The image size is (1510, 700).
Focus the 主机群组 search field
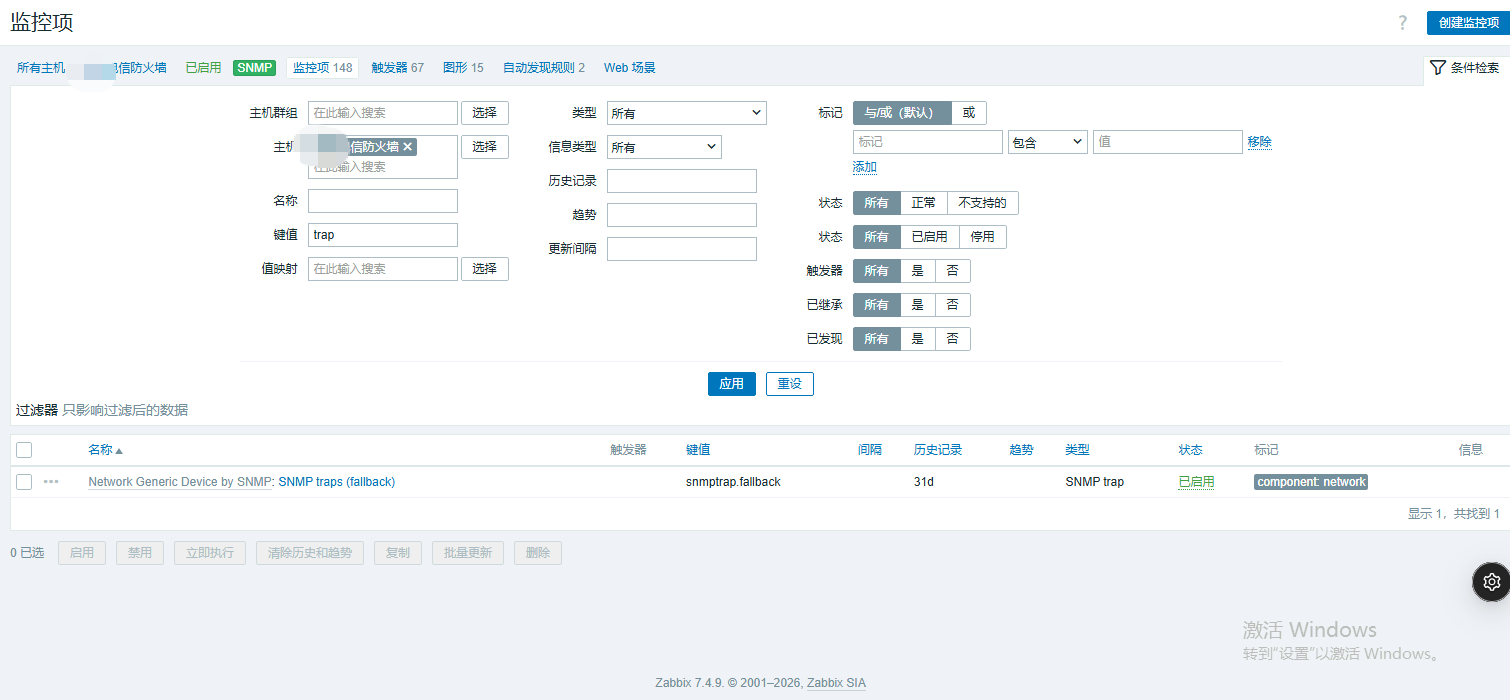(x=383, y=113)
